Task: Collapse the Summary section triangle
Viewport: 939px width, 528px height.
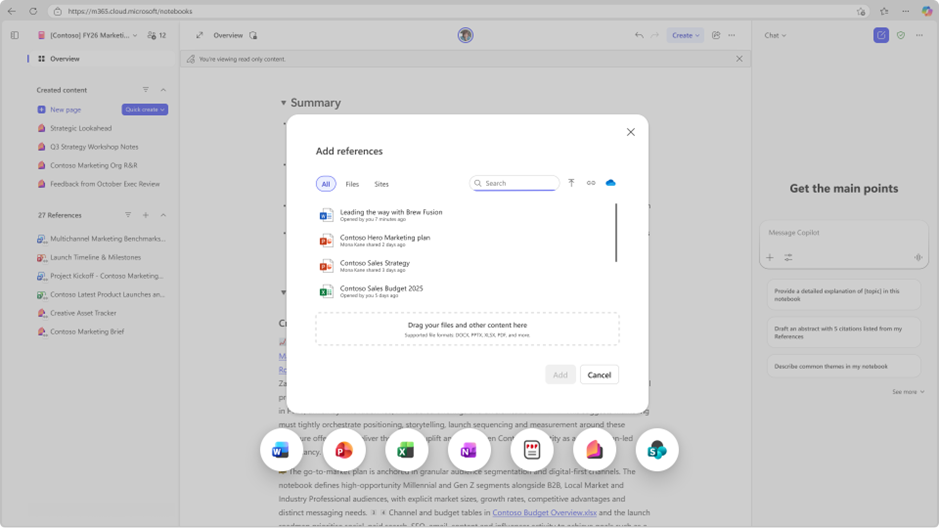Action: pos(283,103)
